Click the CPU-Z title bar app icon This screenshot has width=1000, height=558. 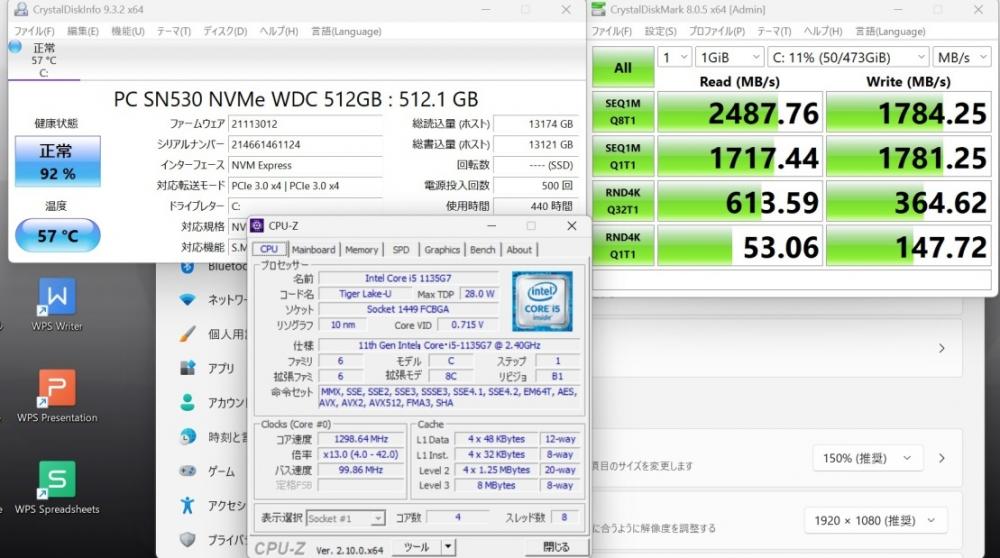click(x=257, y=226)
